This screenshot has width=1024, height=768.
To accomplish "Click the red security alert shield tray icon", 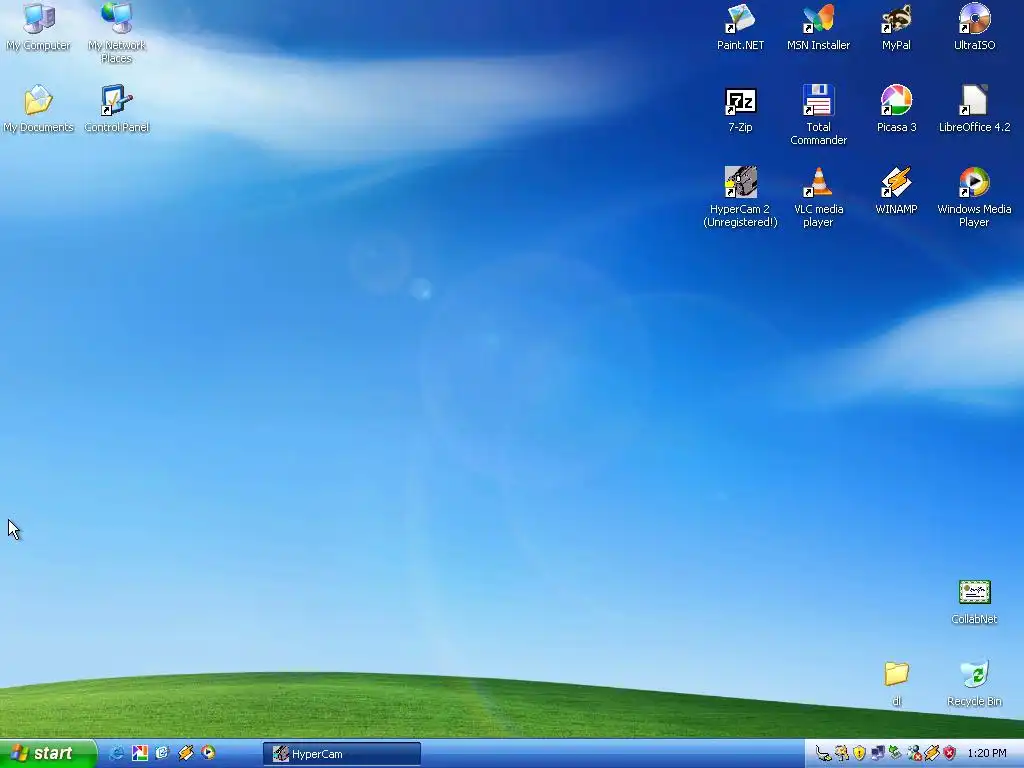I will click(x=950, y=753).
